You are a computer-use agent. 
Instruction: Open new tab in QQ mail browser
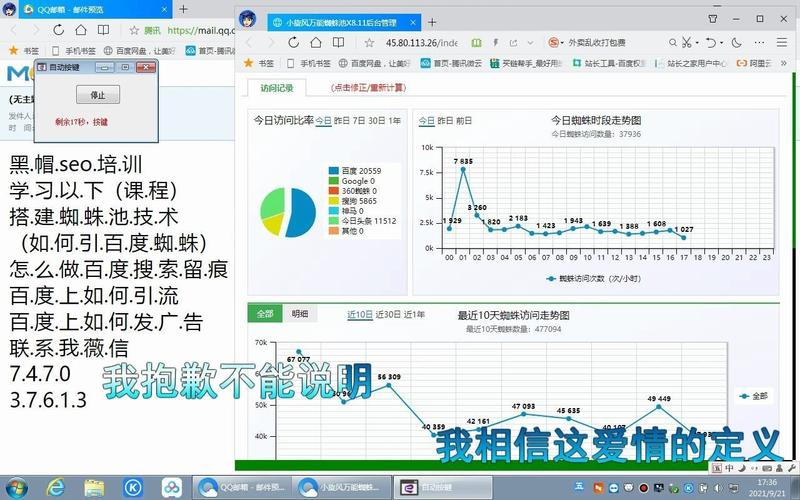183,9
